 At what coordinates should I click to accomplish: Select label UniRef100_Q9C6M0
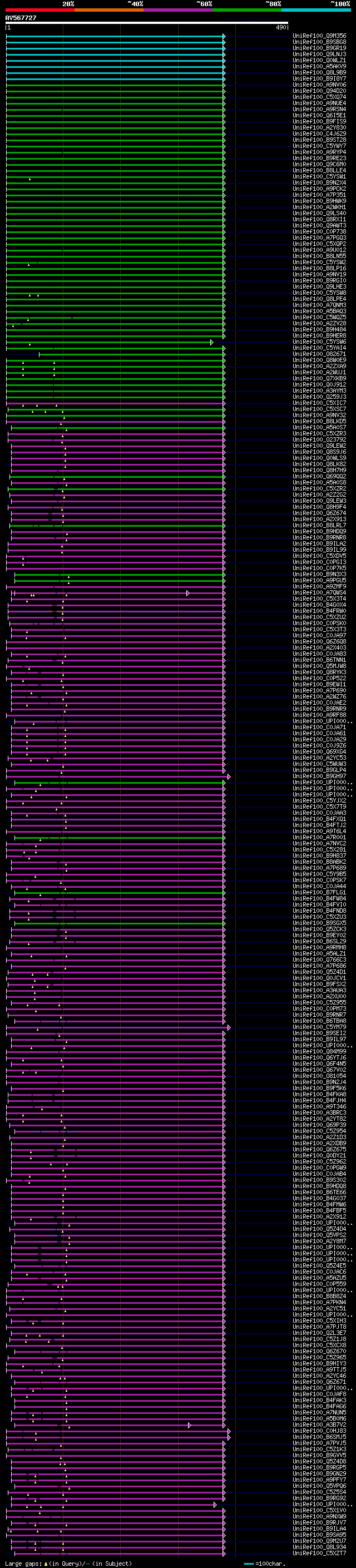[319, 164]
